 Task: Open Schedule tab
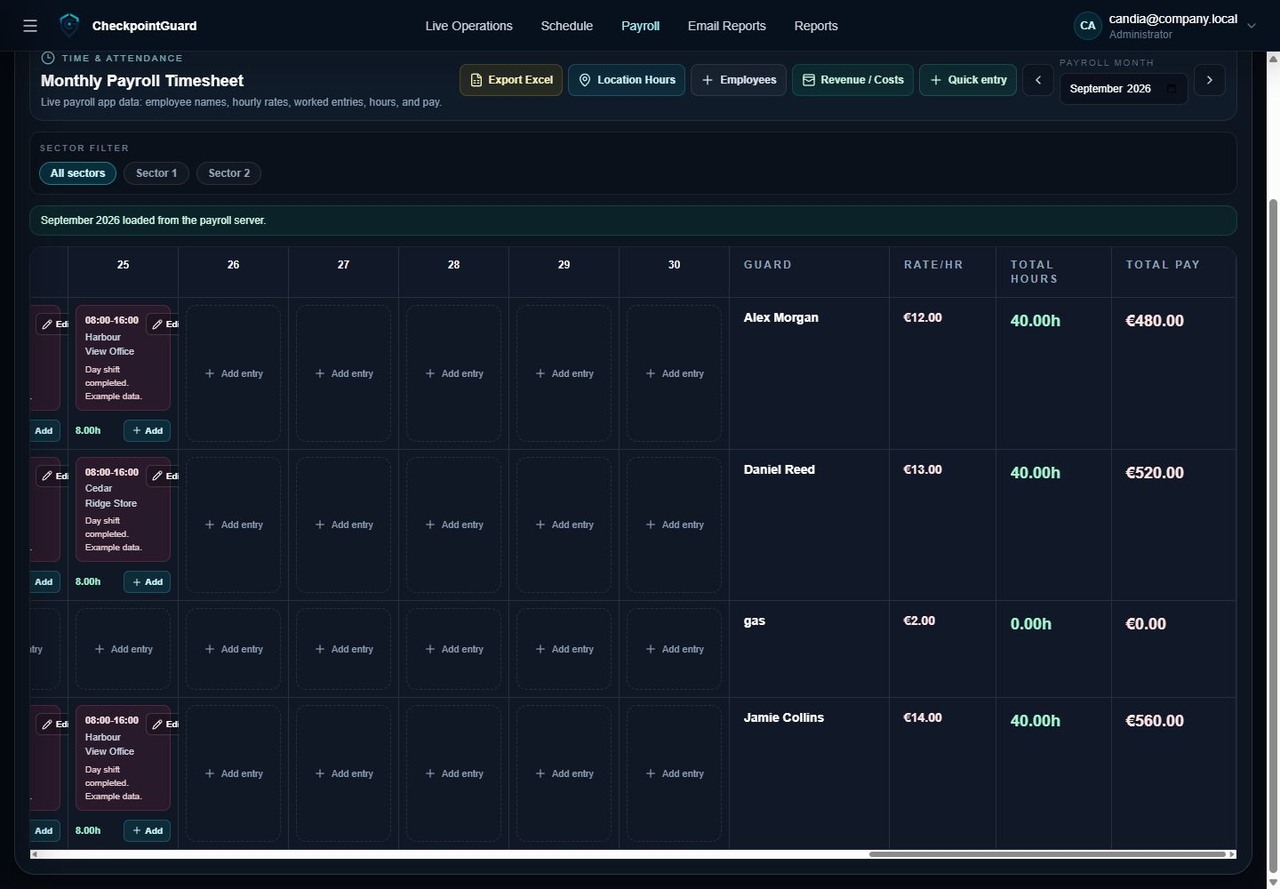coord(567,26)
